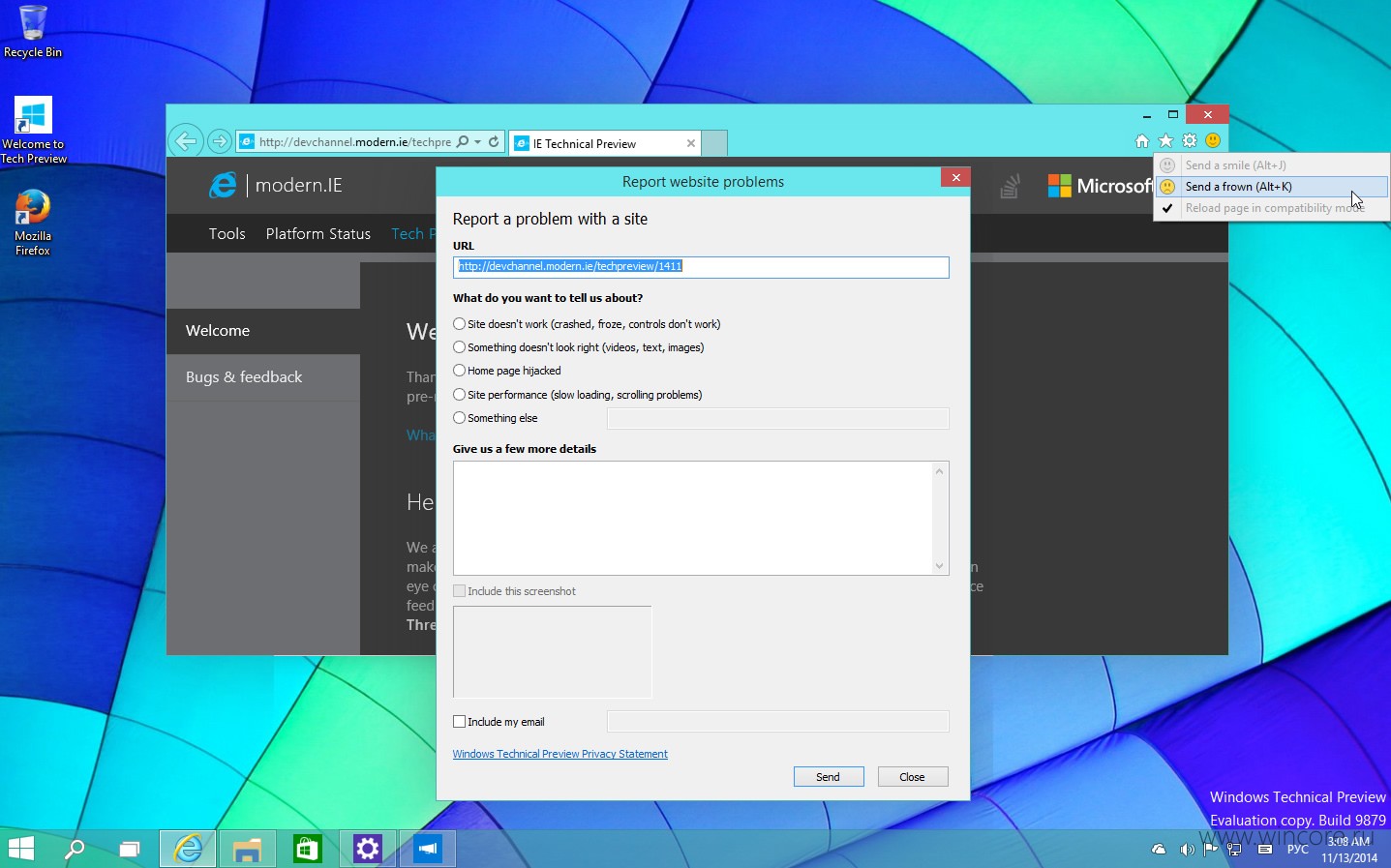Select 'Send a frown (Alt+K)' menu item
Screen dimensions: 1391x868
[1272, 187]
